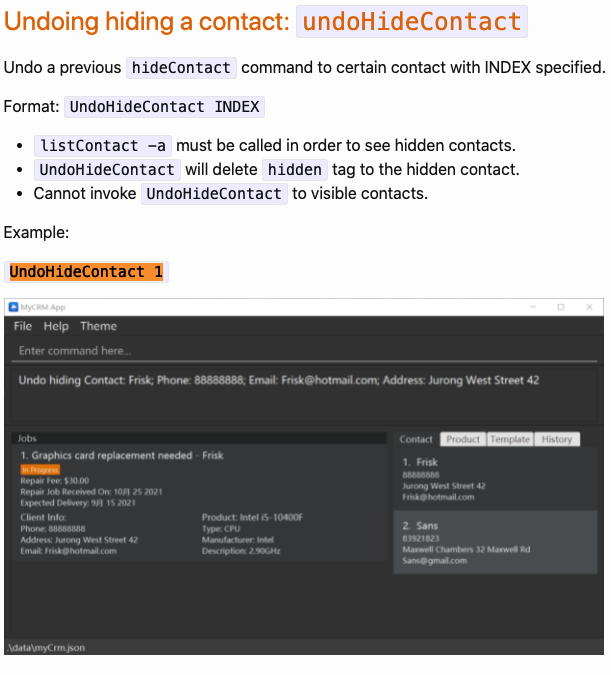Screen dimensions: 611x675
Task: Switch to the Product tab
Action: pos(463,440)
